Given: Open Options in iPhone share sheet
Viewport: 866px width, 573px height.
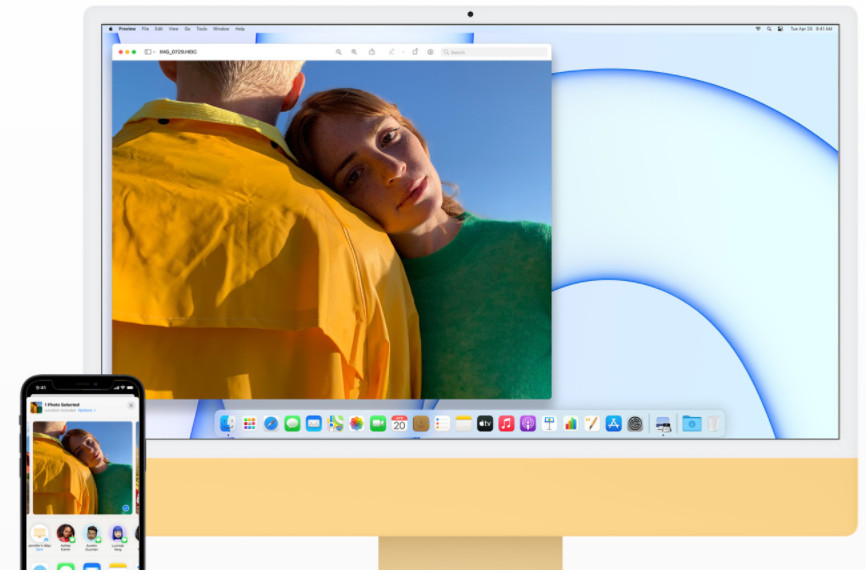Looking at the screenshot, I should (x=87, y=411).
